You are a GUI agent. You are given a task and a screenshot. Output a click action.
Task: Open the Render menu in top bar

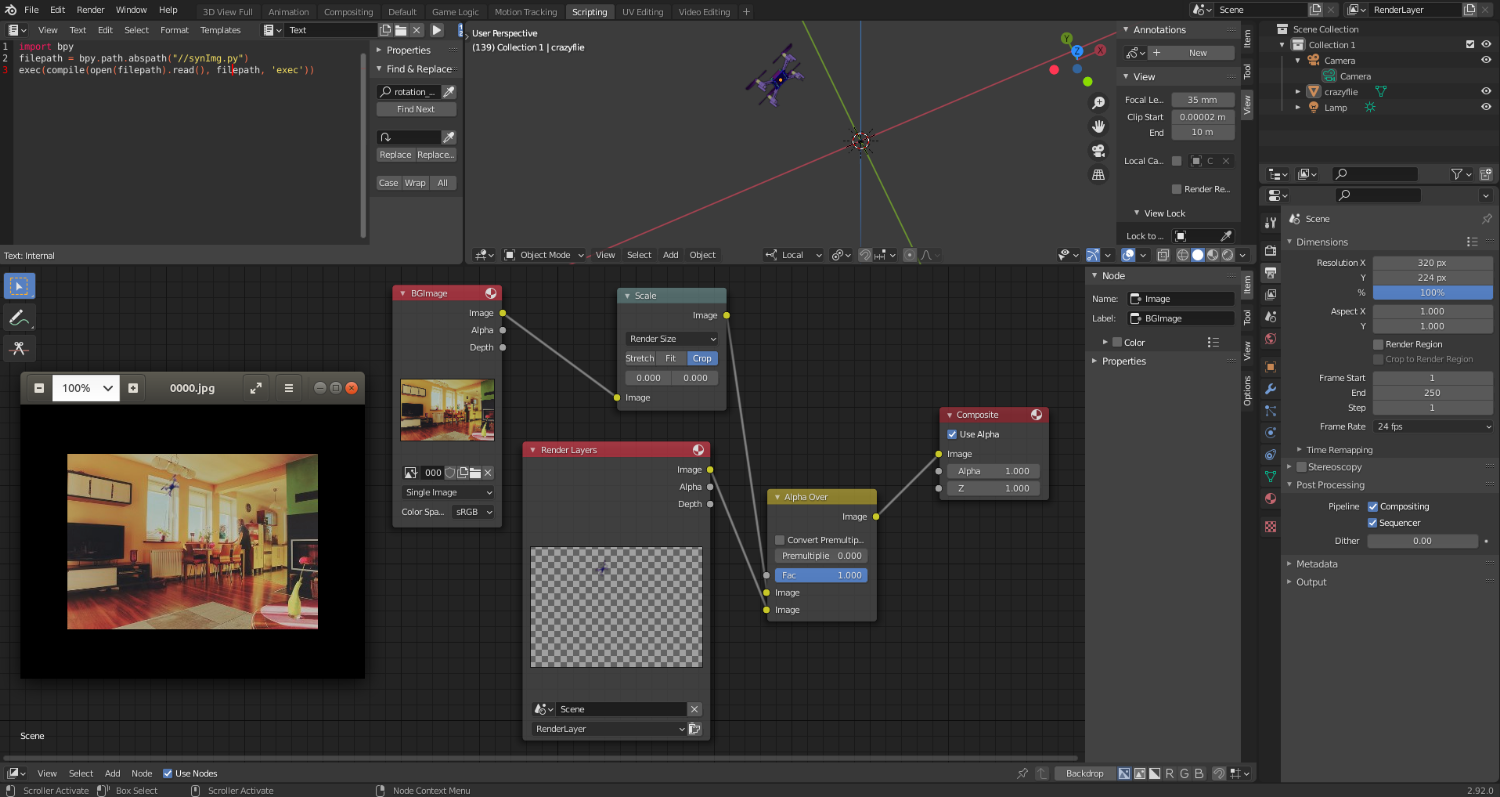click(x=90, y=9)
